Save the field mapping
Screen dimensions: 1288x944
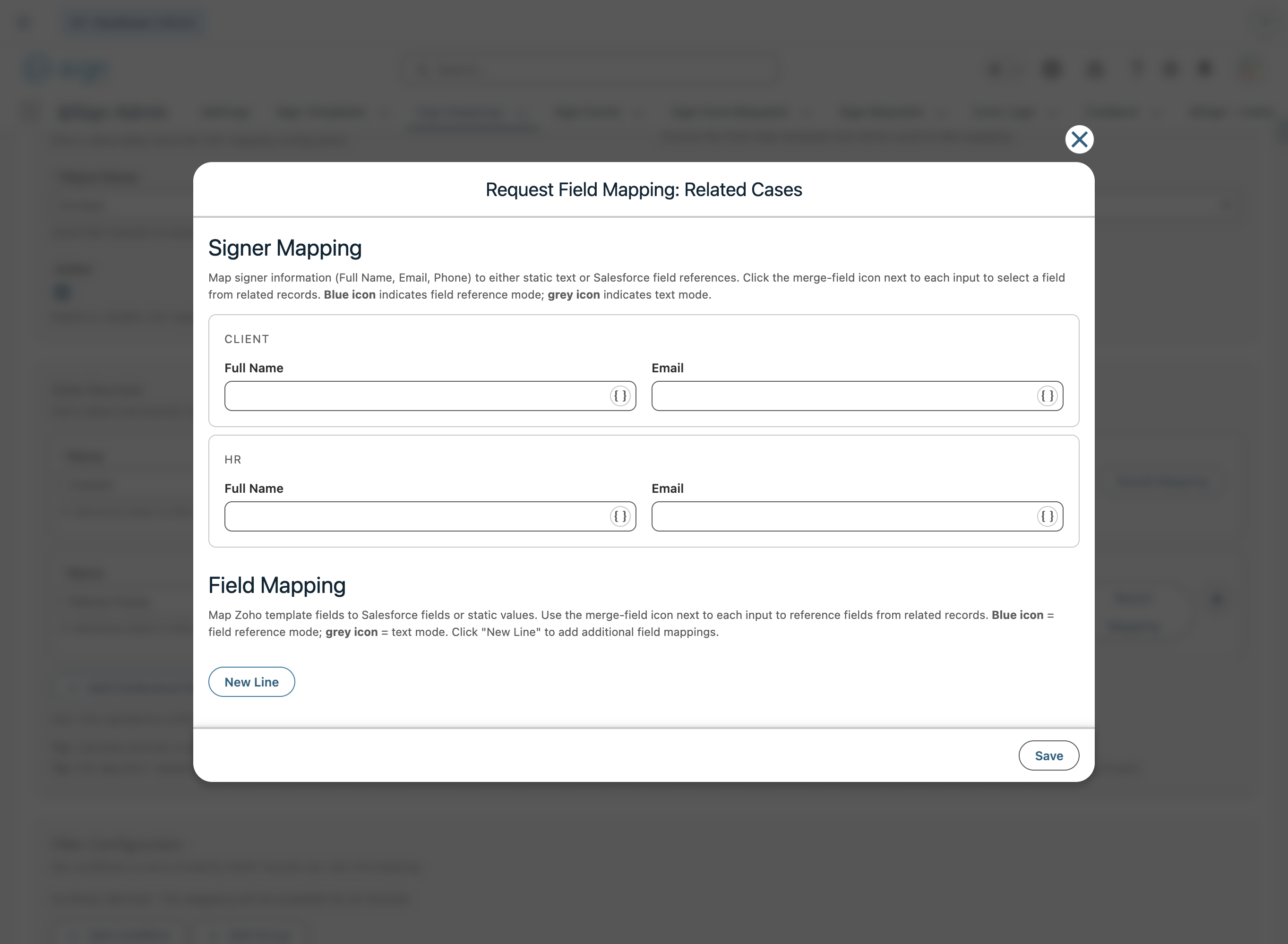pyautogui.click(x=1048, y=755)
